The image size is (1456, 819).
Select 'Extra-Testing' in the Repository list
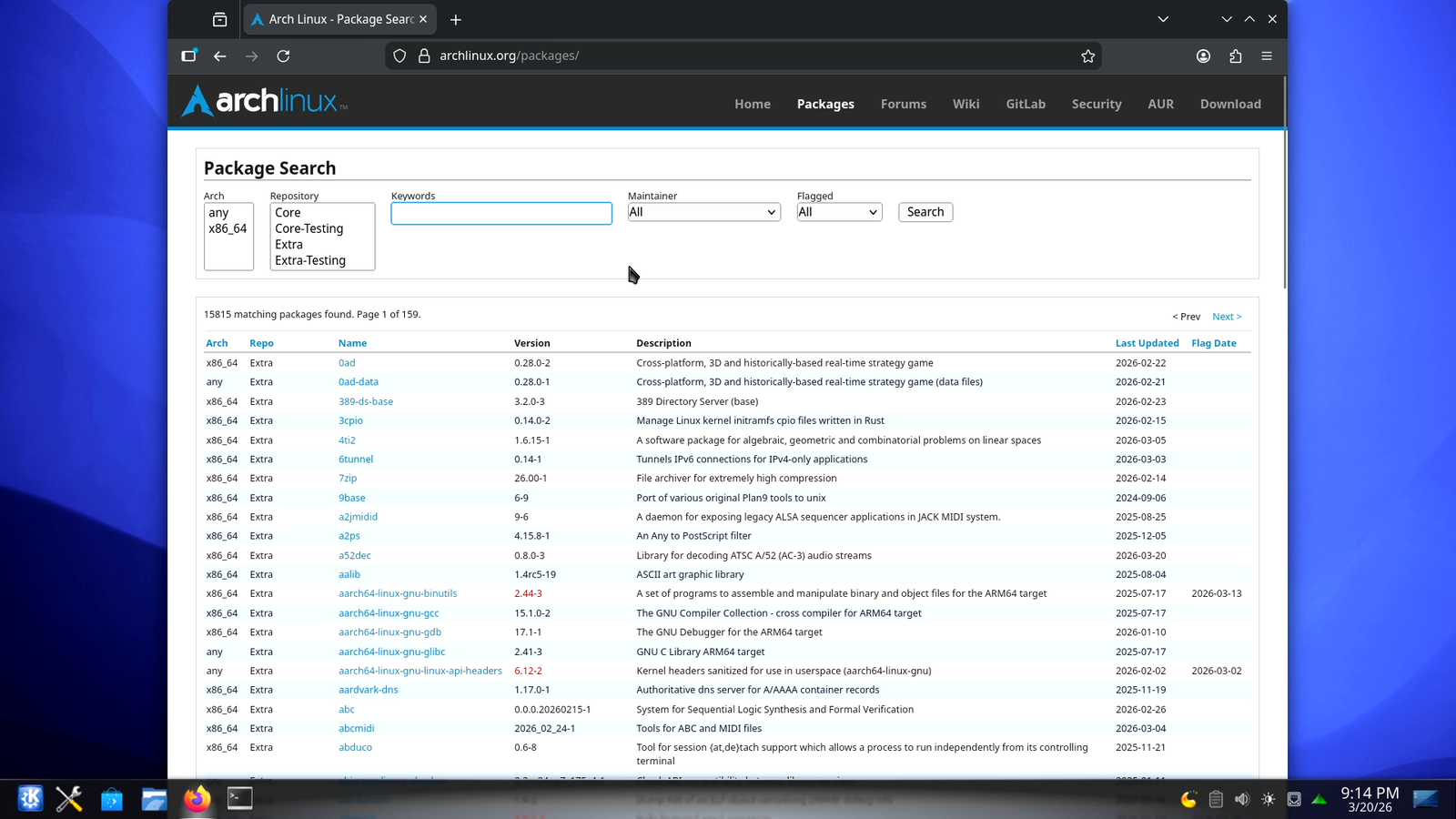point(322,260)
